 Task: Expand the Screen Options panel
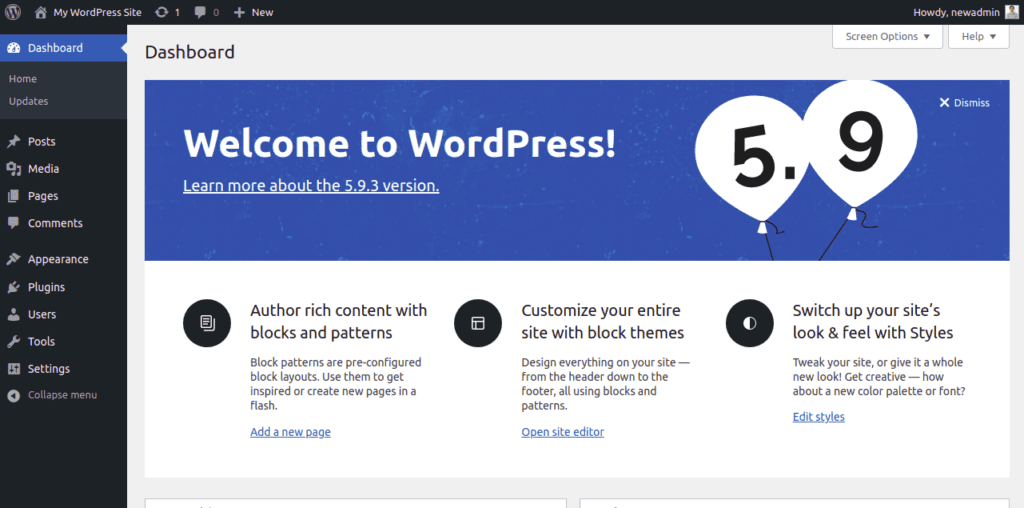coord(887,37)
